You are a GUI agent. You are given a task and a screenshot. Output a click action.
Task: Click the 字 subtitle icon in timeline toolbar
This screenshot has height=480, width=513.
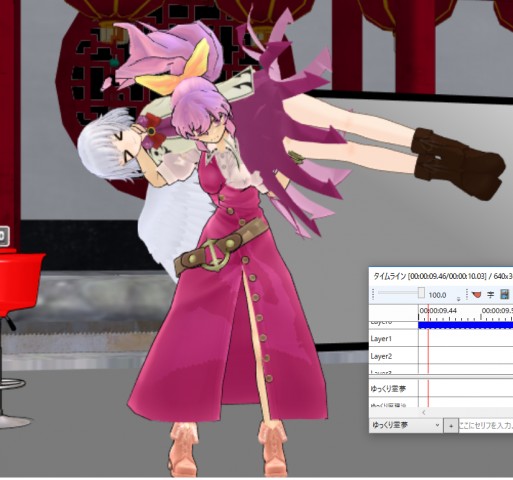point(490,295)
